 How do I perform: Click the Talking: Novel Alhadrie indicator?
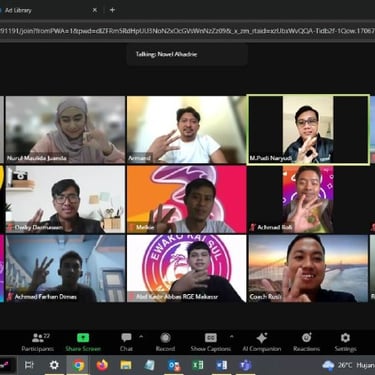tap(187, 54)
